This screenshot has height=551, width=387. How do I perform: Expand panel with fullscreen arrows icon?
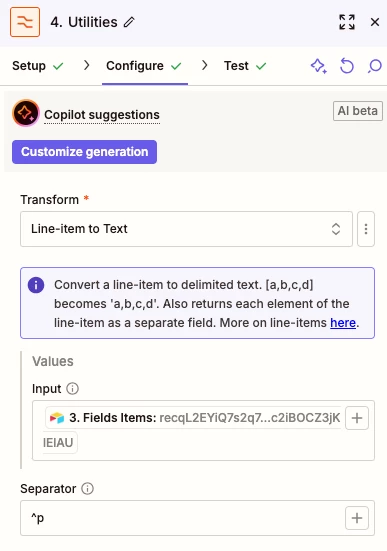coord(347,22)
